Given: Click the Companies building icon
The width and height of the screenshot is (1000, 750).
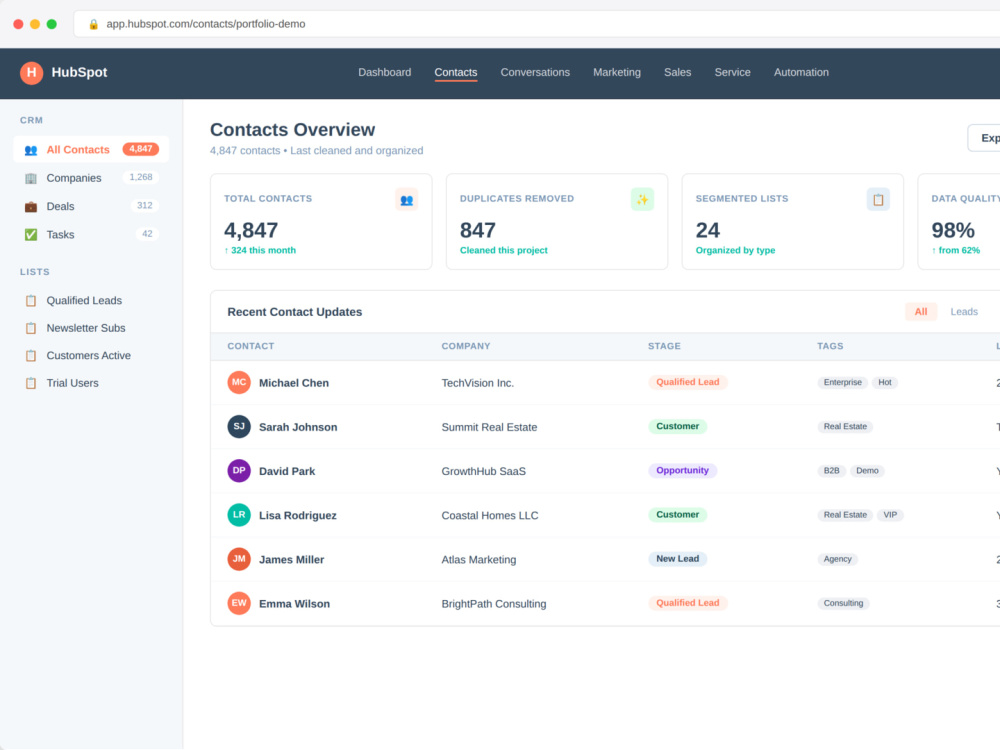Looking at the screenshot, I should click(31, 178).
